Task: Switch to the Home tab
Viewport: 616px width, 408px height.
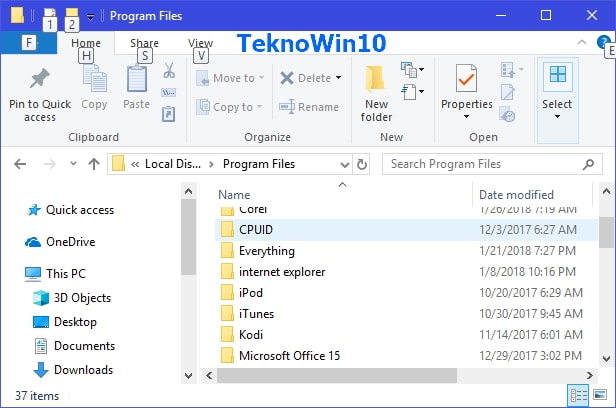Action: point(86,43)
